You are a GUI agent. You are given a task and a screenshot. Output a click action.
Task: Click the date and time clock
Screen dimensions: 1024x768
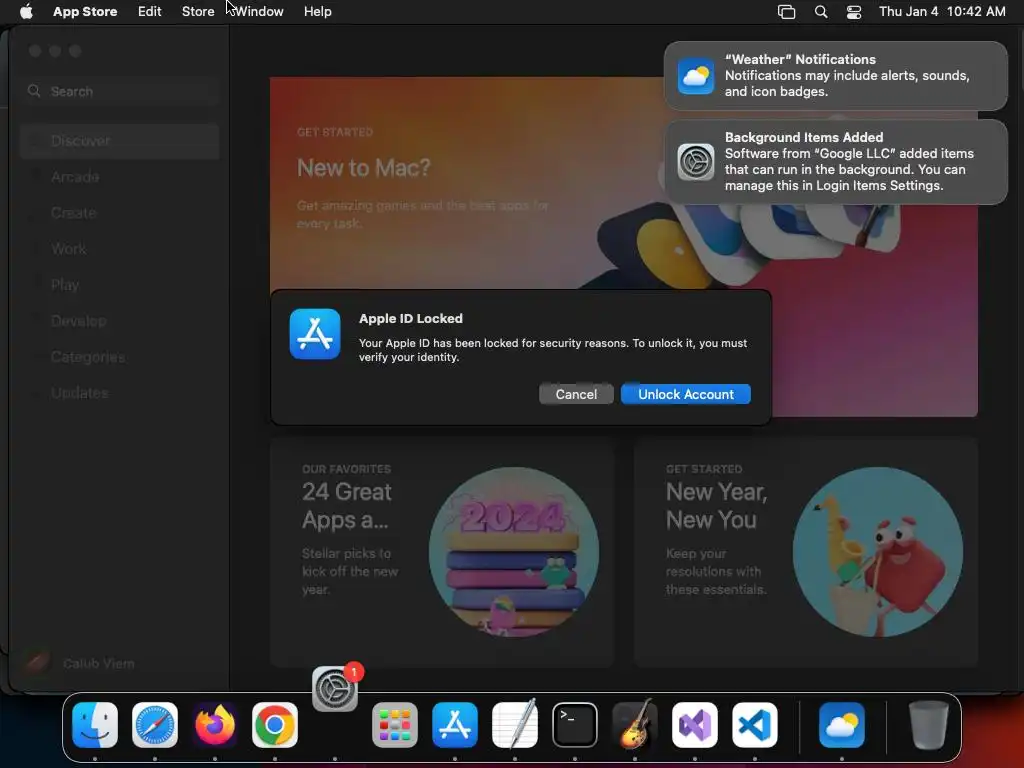click(x=942, y=12)
